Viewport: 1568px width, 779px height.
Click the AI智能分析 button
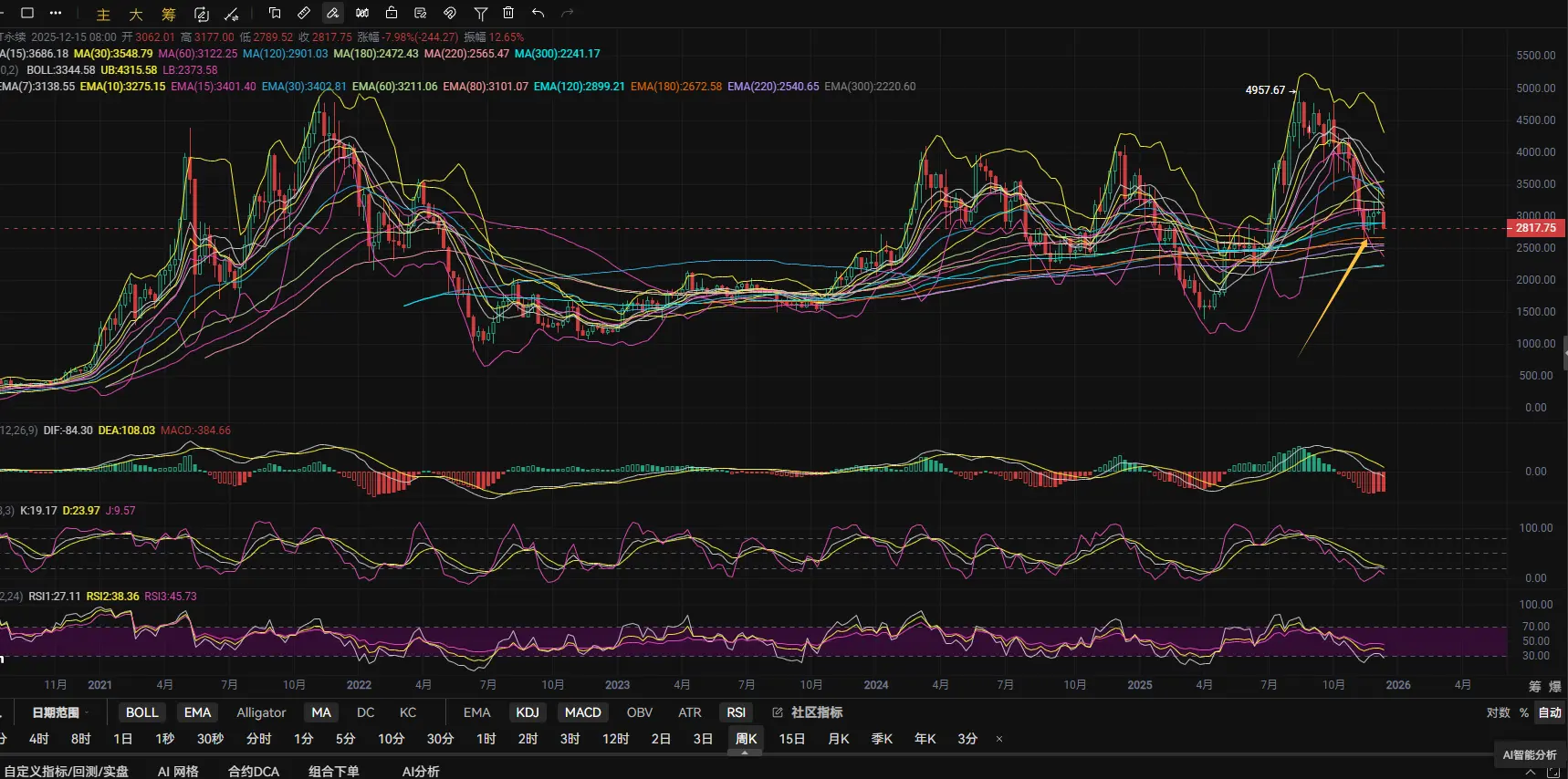1530,754
